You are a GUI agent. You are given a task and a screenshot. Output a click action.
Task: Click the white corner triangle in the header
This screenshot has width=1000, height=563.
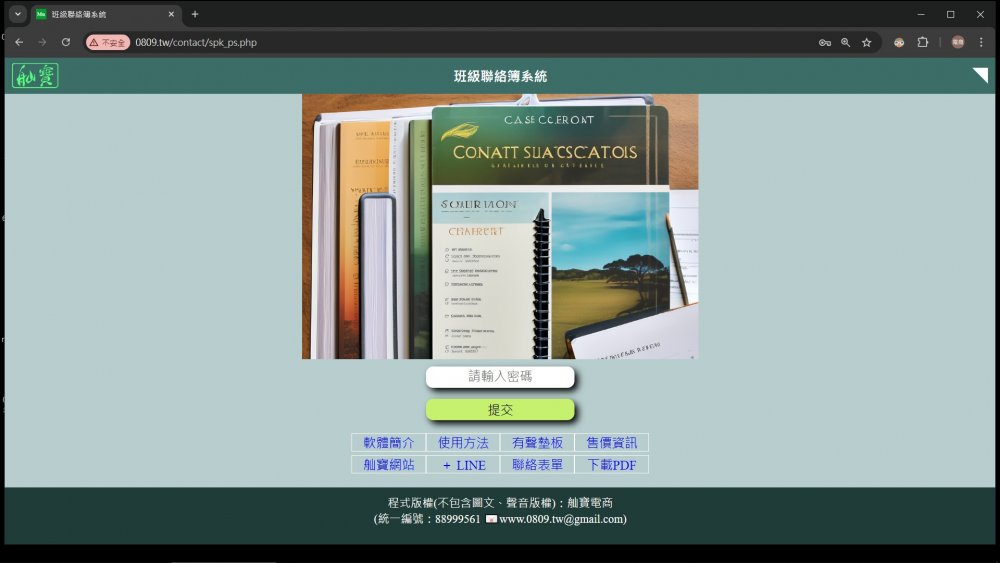981,75
